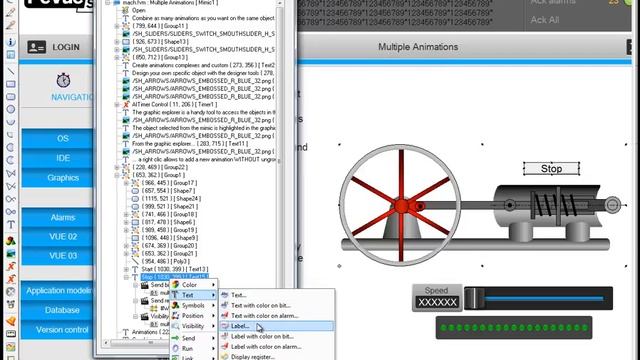This screenshot has width=640, height=360.
Task: Click the blue info icon in the left toolbar
Action: click(11, 42)
